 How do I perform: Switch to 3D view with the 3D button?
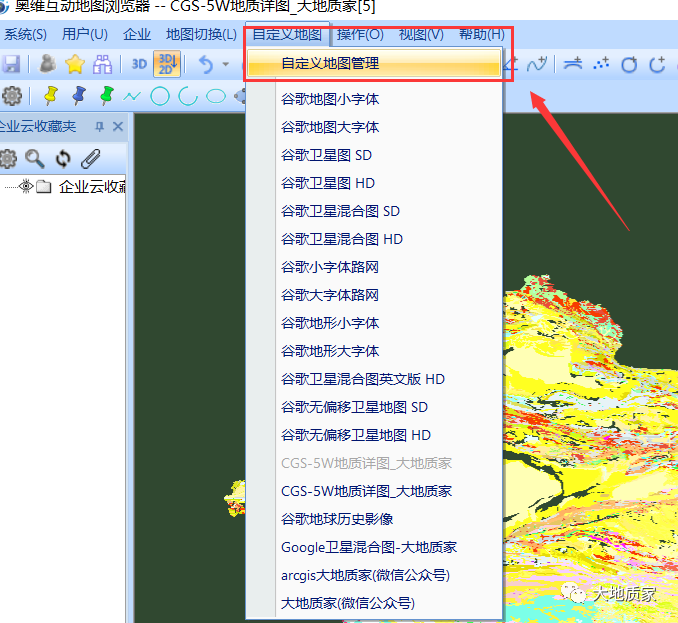[139, 64]
